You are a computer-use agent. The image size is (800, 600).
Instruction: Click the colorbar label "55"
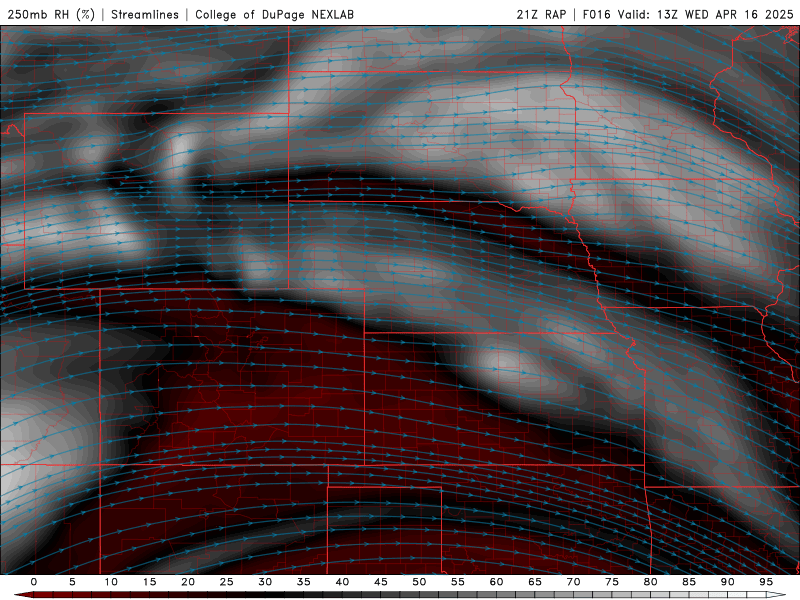(458, 582)
